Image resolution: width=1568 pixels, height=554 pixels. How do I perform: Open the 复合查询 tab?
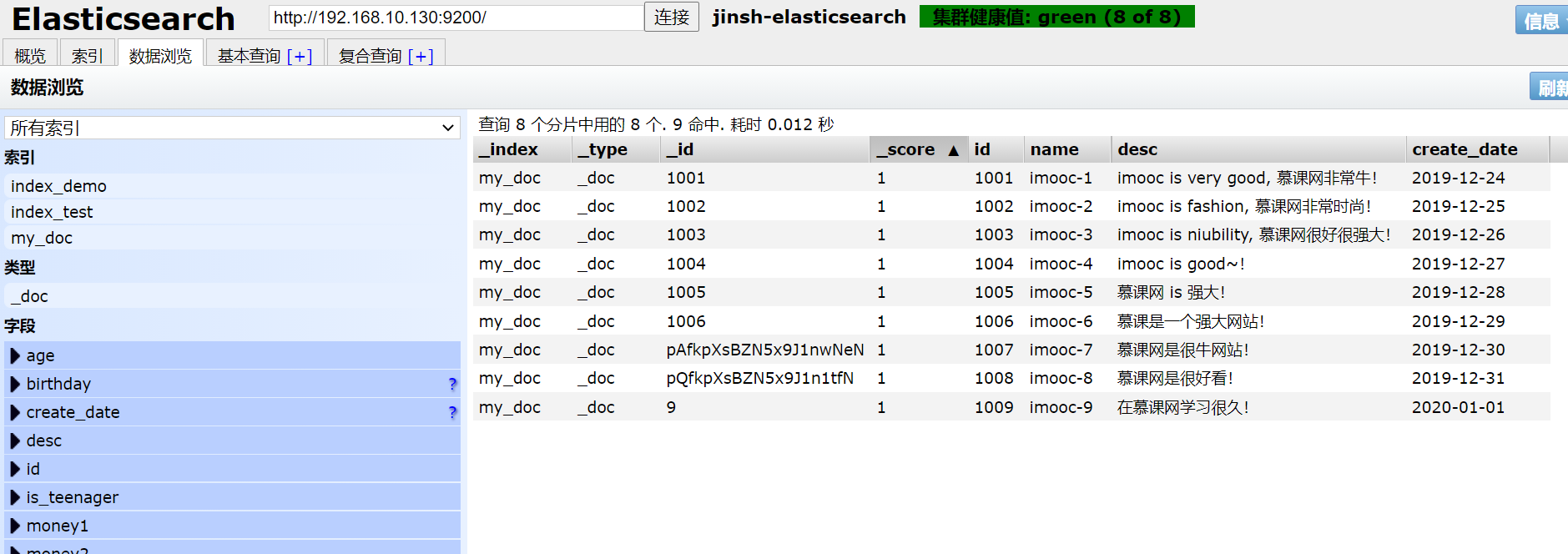click(370, 56)
